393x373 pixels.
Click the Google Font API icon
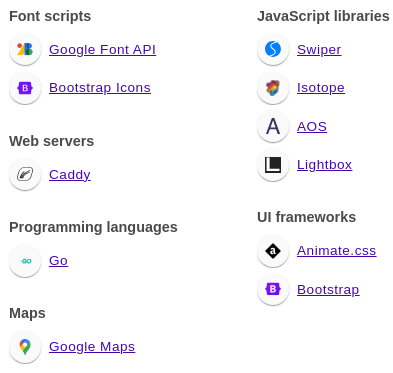click(x=25, y=49)
